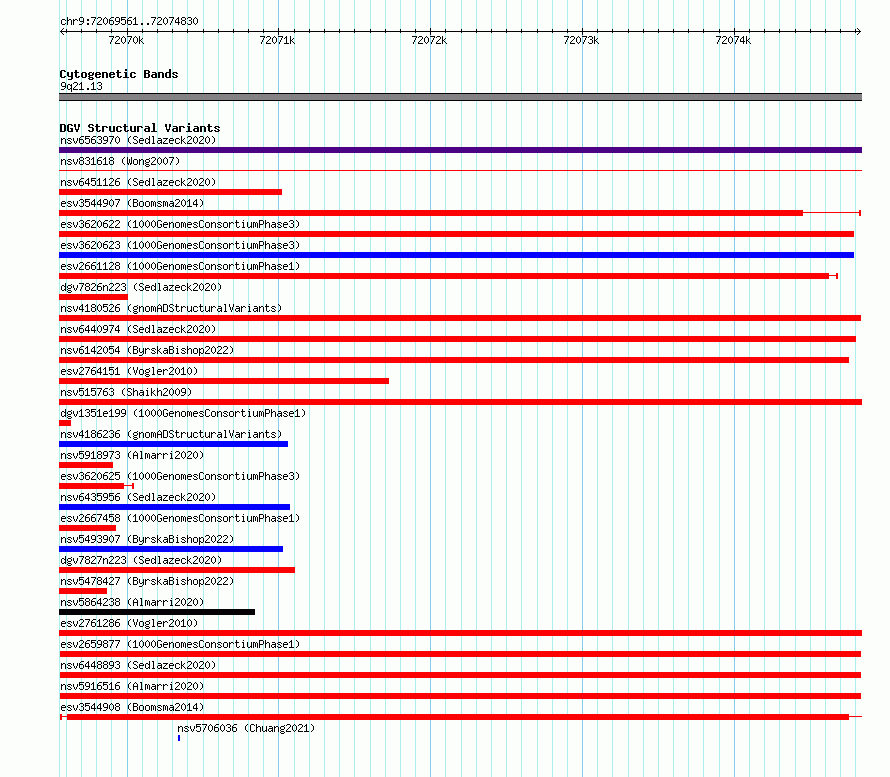
Task: Open esv2661128 (1000GenomesConsortiumPhase1) label
Action: 180,266
